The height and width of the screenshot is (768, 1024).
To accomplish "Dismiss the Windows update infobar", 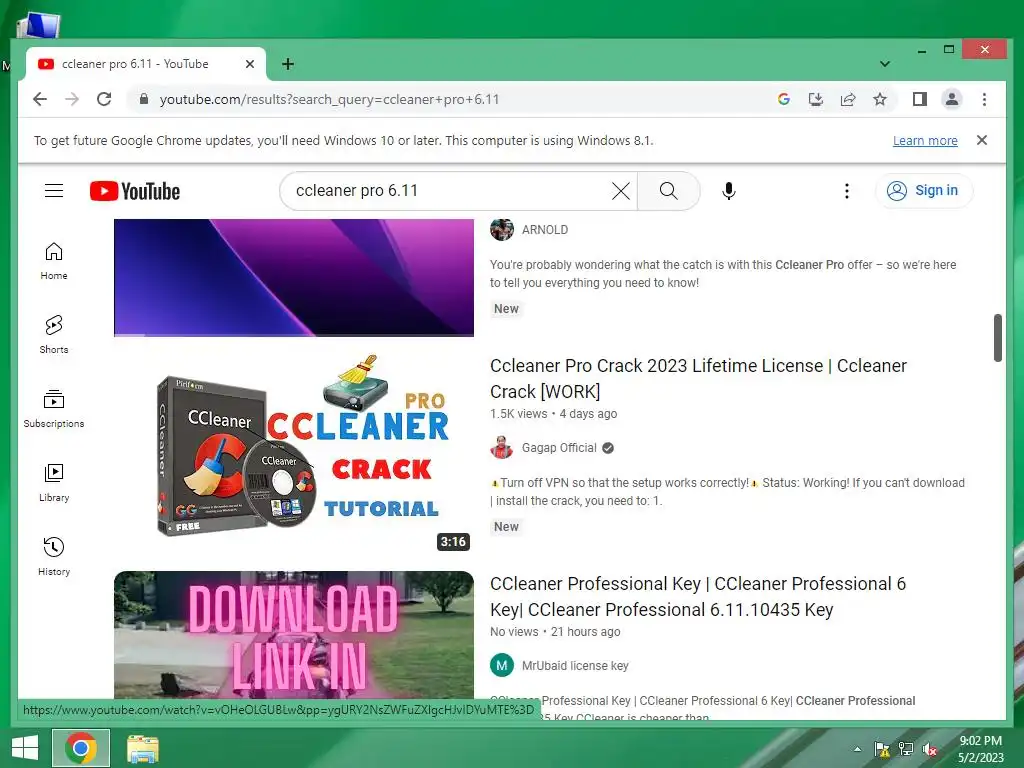I will pyautogui.click(x=982, y=140).
